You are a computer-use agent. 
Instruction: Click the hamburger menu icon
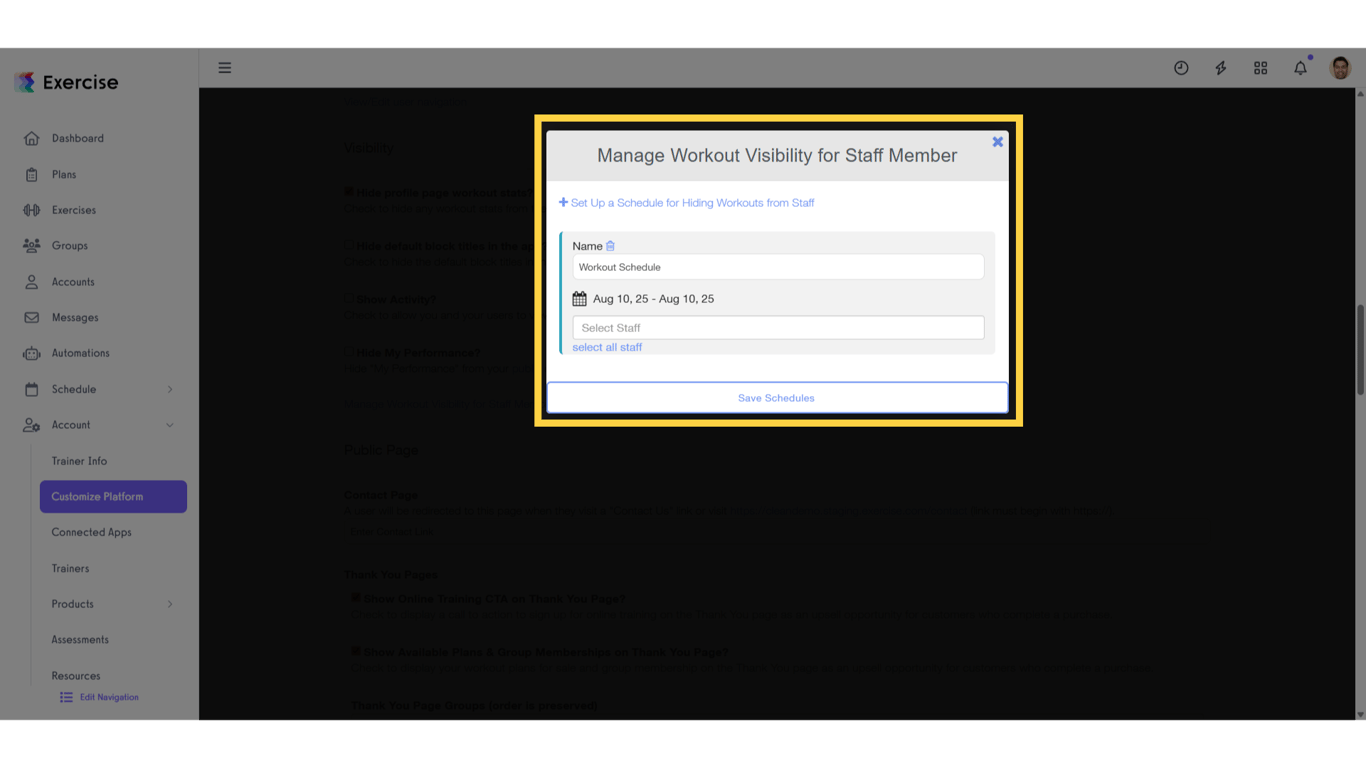point(224,67)
